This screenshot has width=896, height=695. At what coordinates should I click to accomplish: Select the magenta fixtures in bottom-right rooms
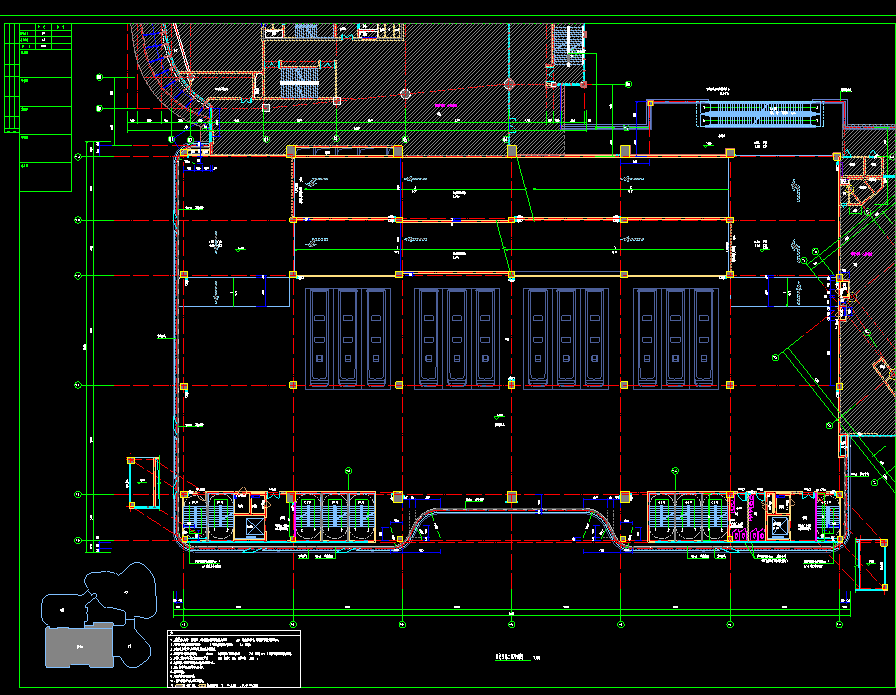pyautogui.click(x=747, y=534)
